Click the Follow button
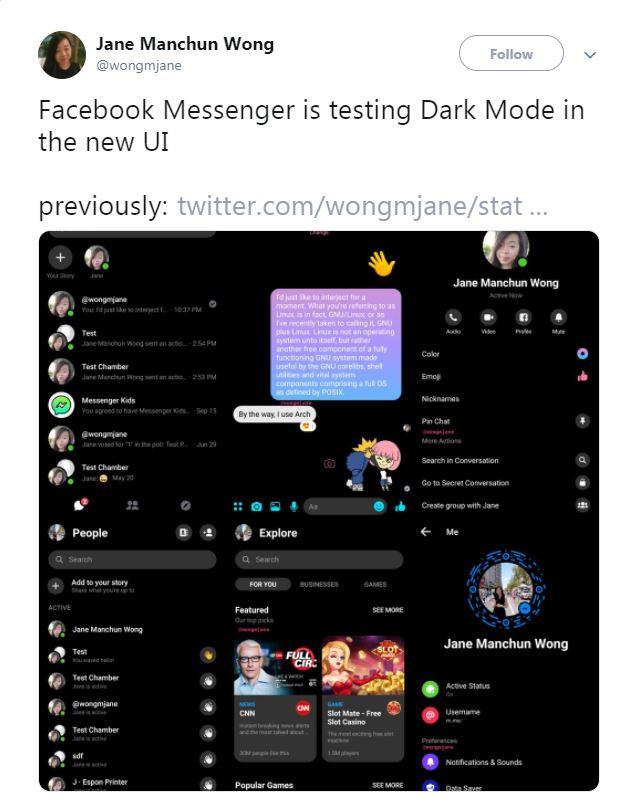This screenshot has width=632, height=808. [511, 54]
